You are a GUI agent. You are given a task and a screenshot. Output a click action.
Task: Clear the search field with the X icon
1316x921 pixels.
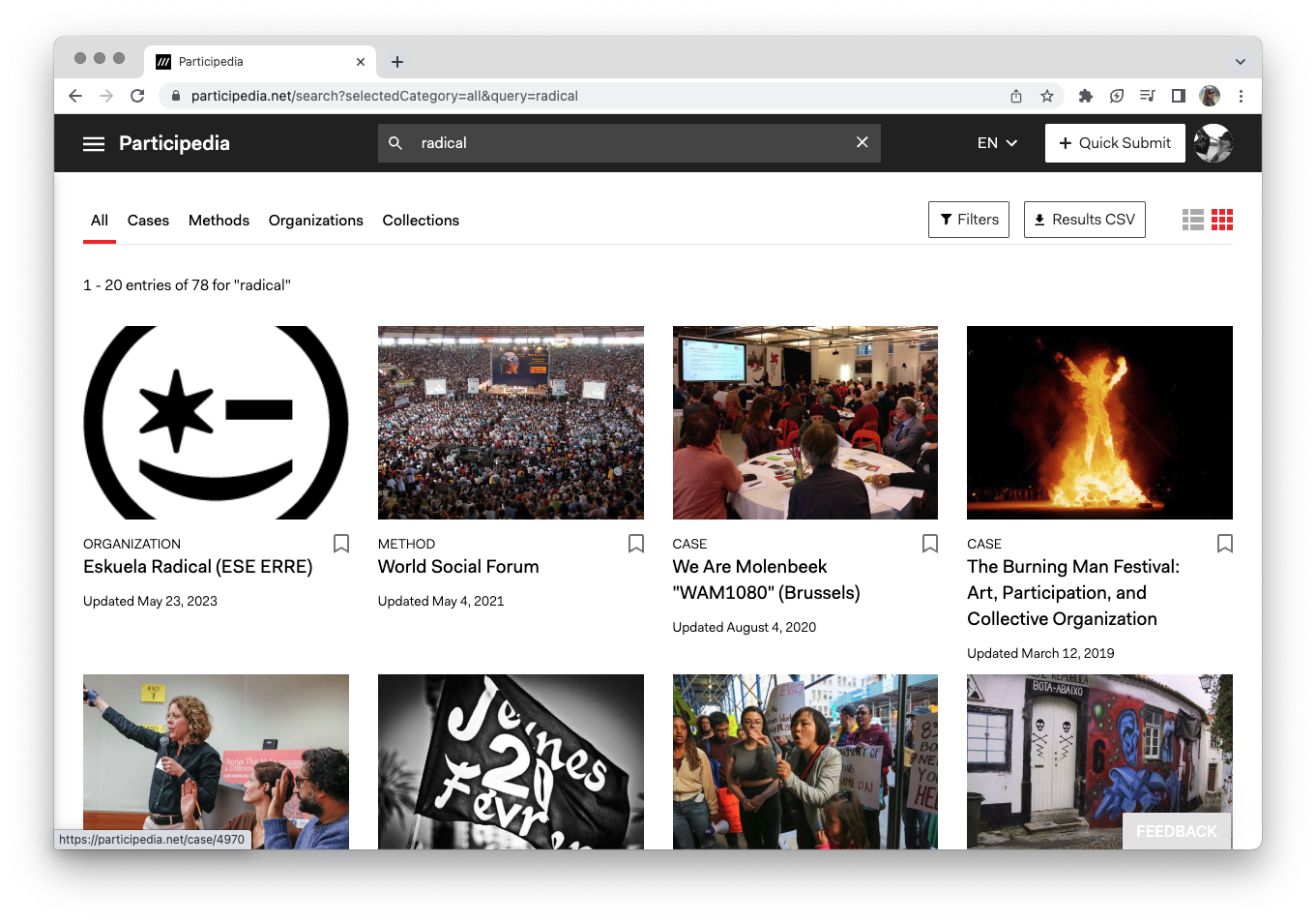pos(862,143)
